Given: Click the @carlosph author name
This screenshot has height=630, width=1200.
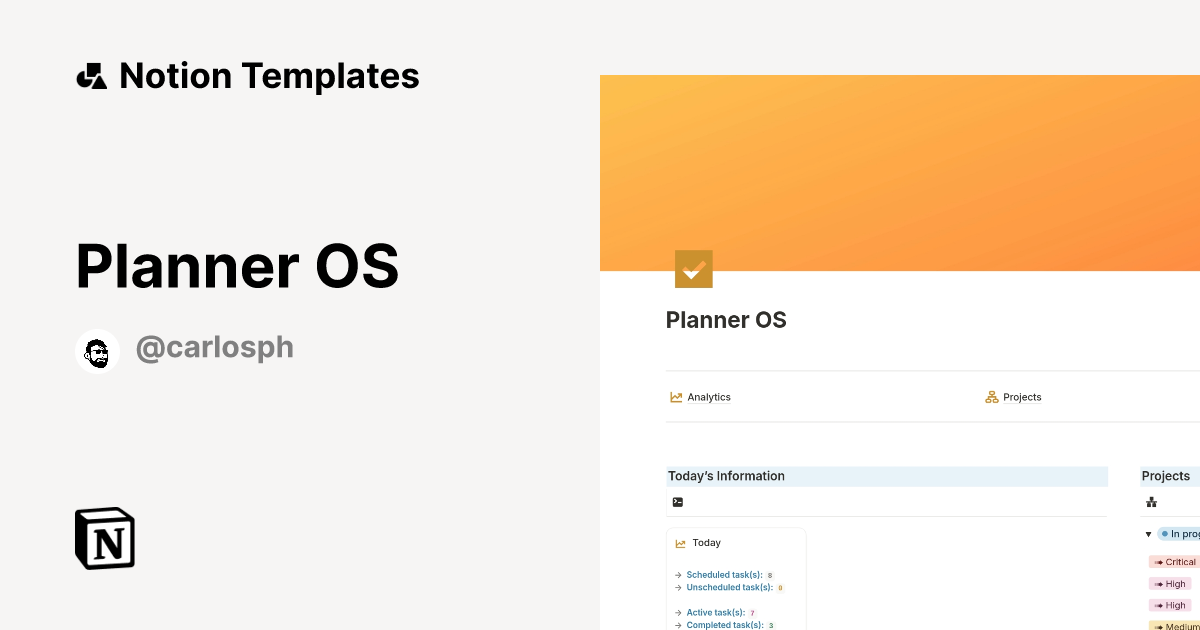Looking at the screenshot, I should pyautogui.click(x=214, y=347).
